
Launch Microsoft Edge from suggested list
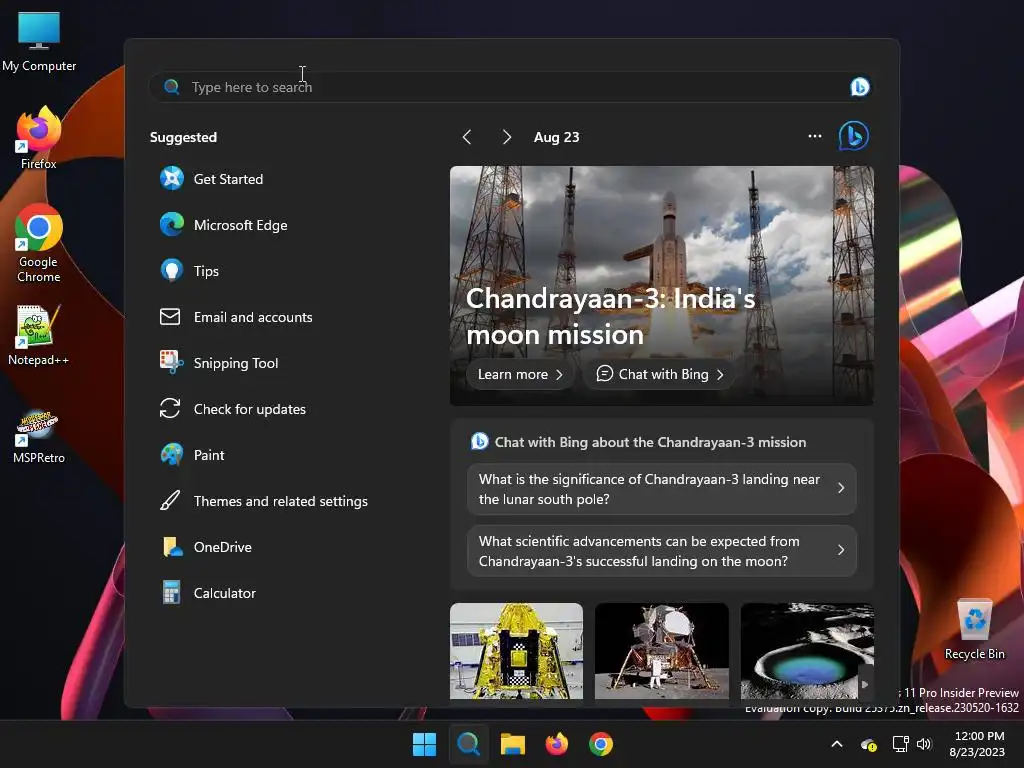(172, 225)
